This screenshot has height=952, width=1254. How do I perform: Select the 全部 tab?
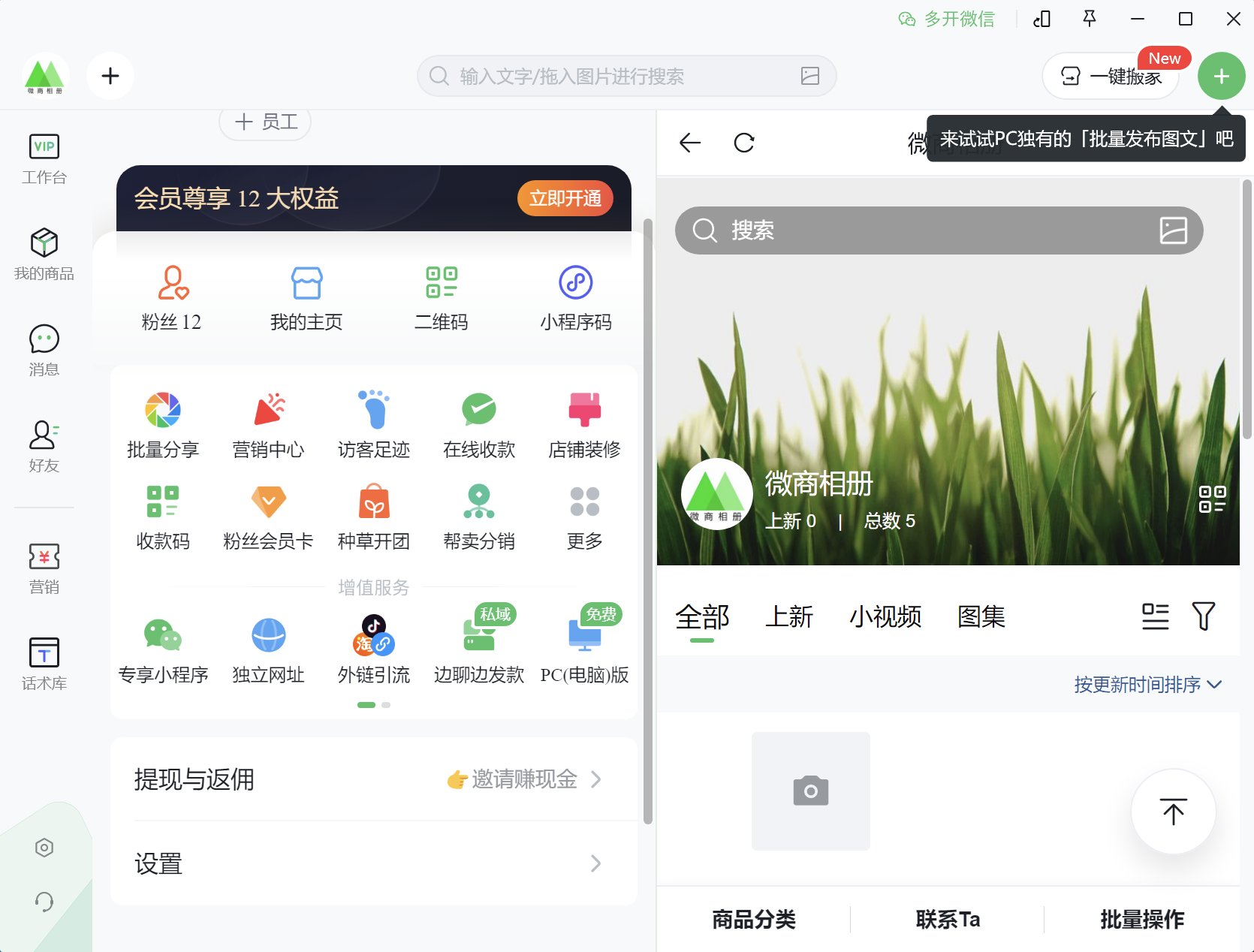click(x=702, y=617)
